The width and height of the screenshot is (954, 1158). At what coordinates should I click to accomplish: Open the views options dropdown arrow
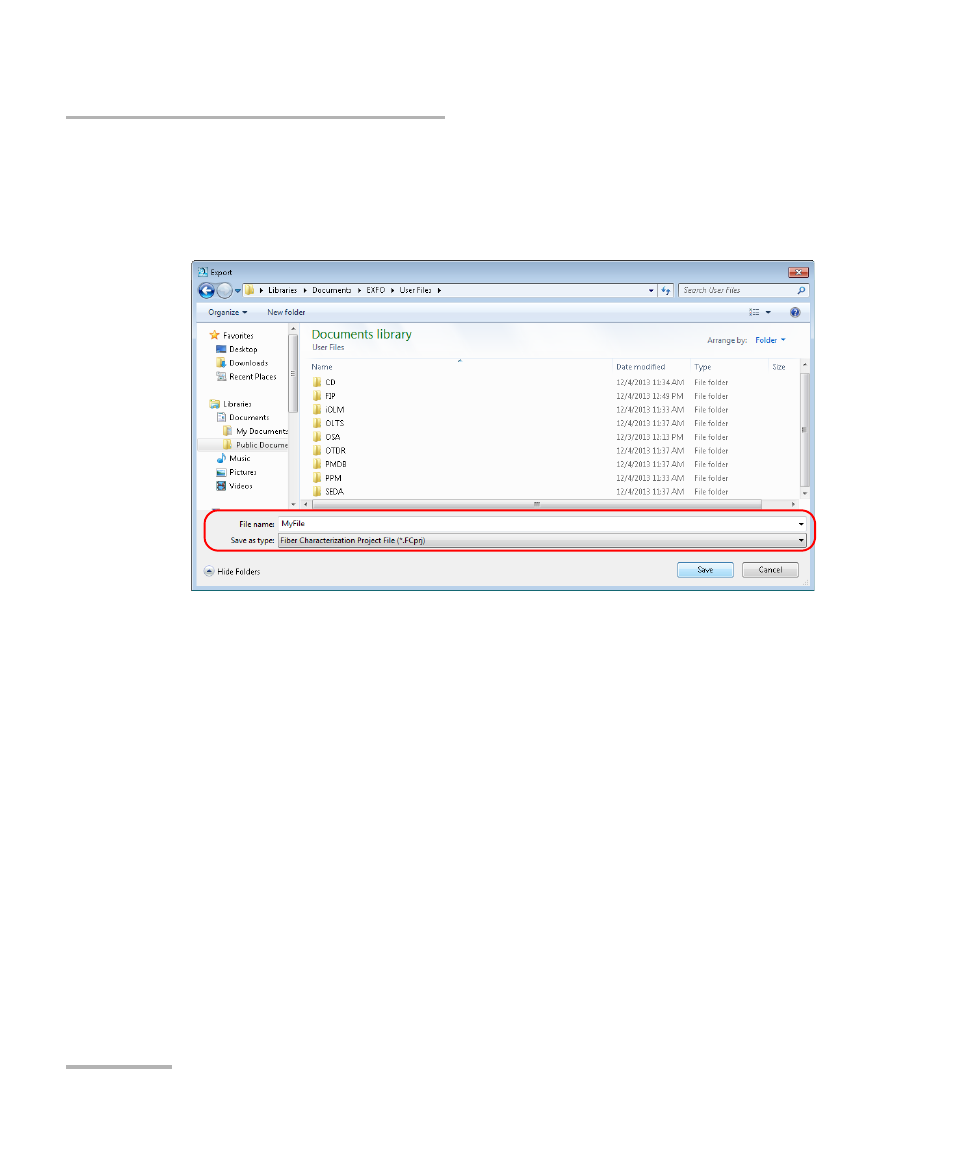pyautogui.click(x=768, y=312)
